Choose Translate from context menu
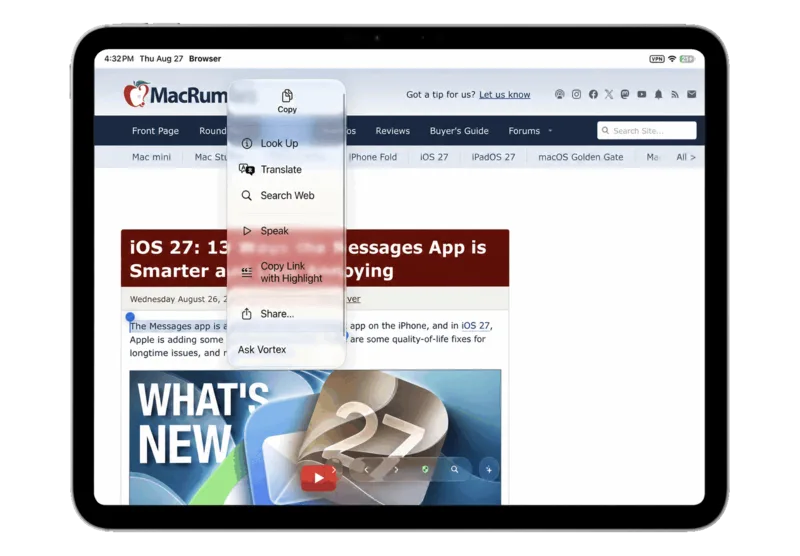This screenshot has height=556, width=800. [281, 169]
